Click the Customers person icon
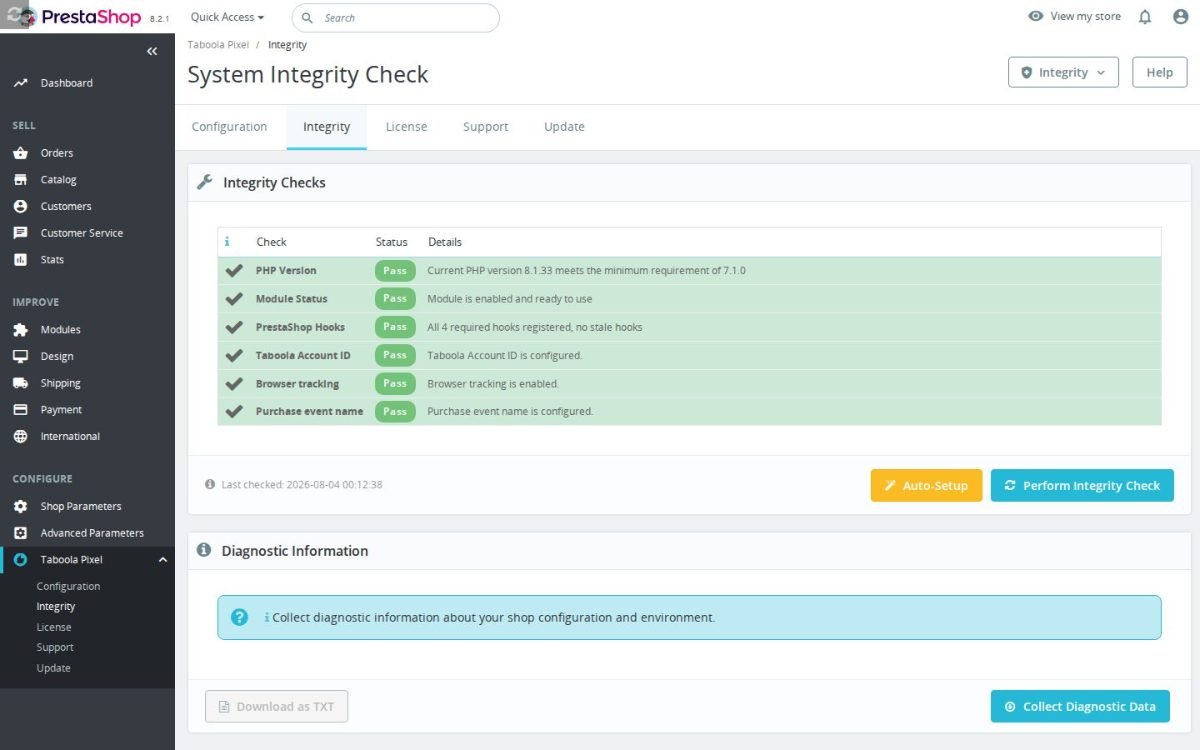1200x750 pixels. click(20, 206)
